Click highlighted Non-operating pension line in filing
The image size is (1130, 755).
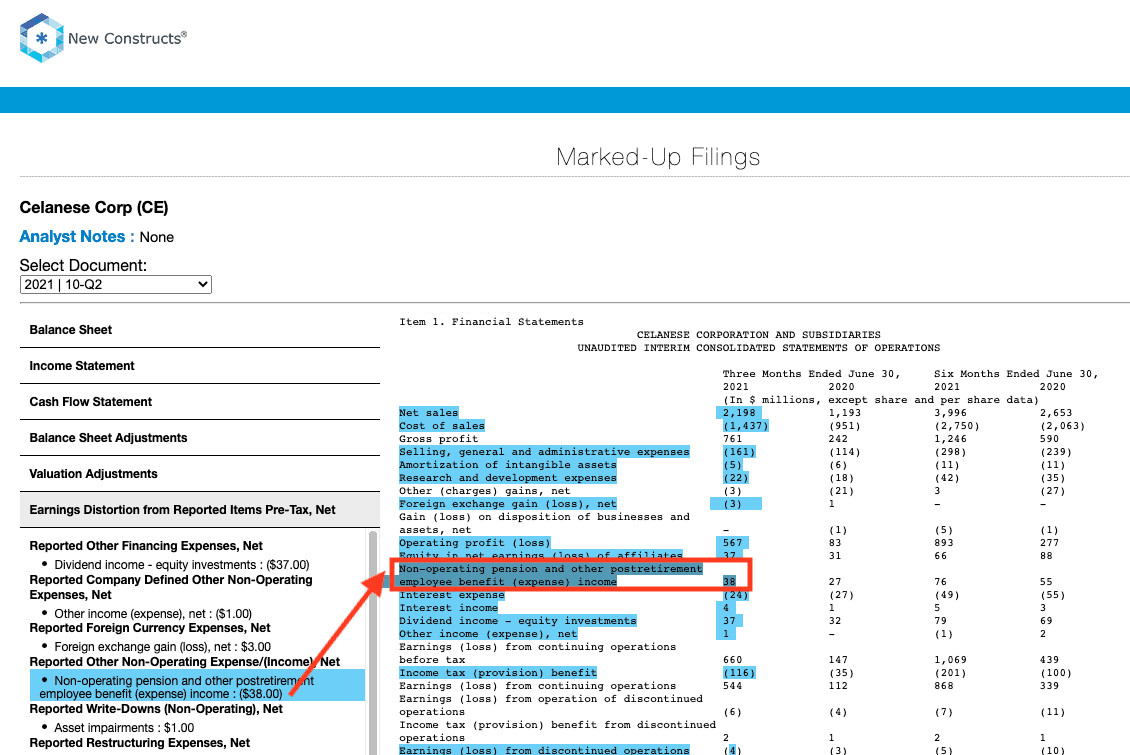point(551,575)
